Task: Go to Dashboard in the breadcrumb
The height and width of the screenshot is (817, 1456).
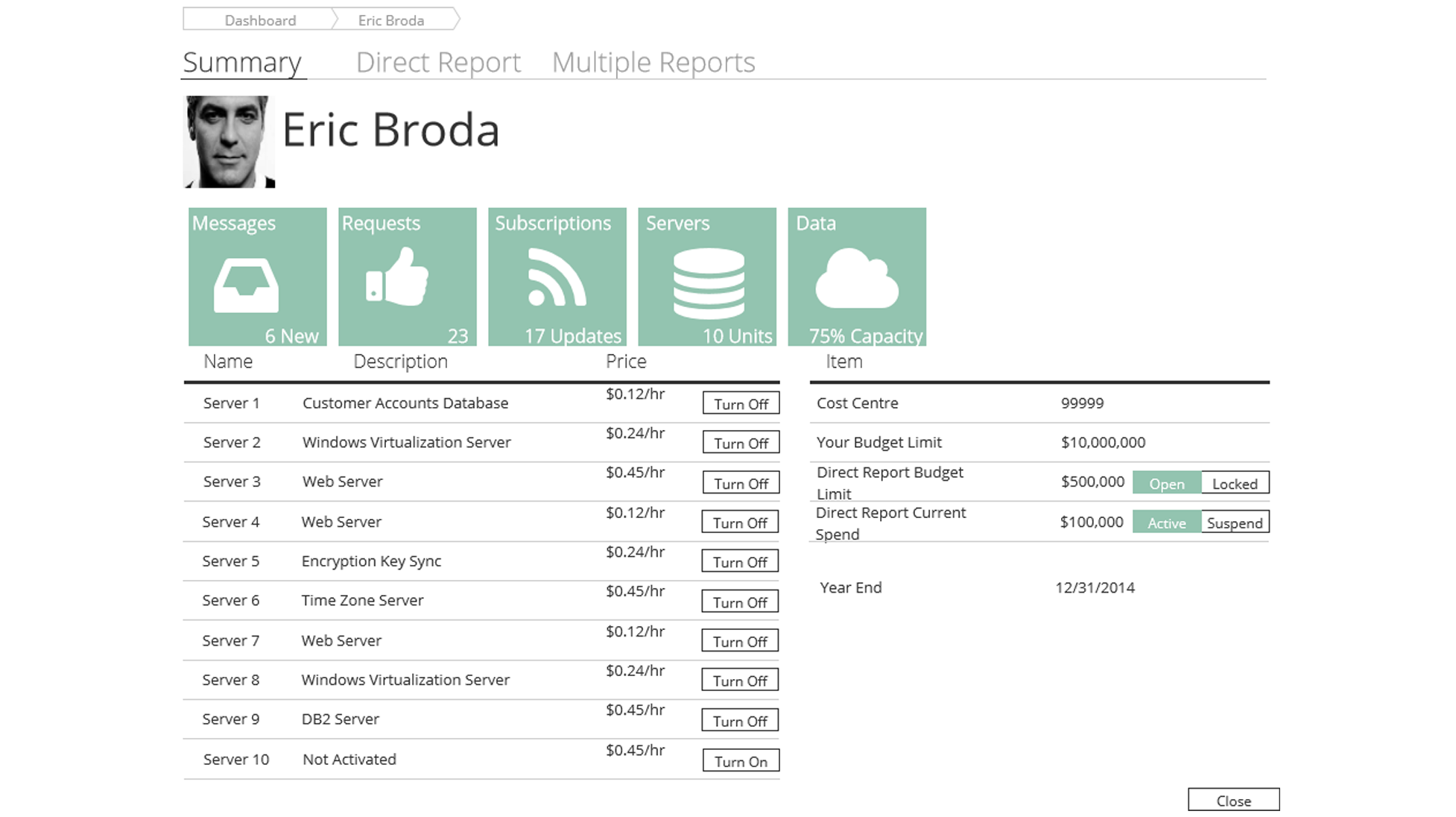Action: click(260, 20)
